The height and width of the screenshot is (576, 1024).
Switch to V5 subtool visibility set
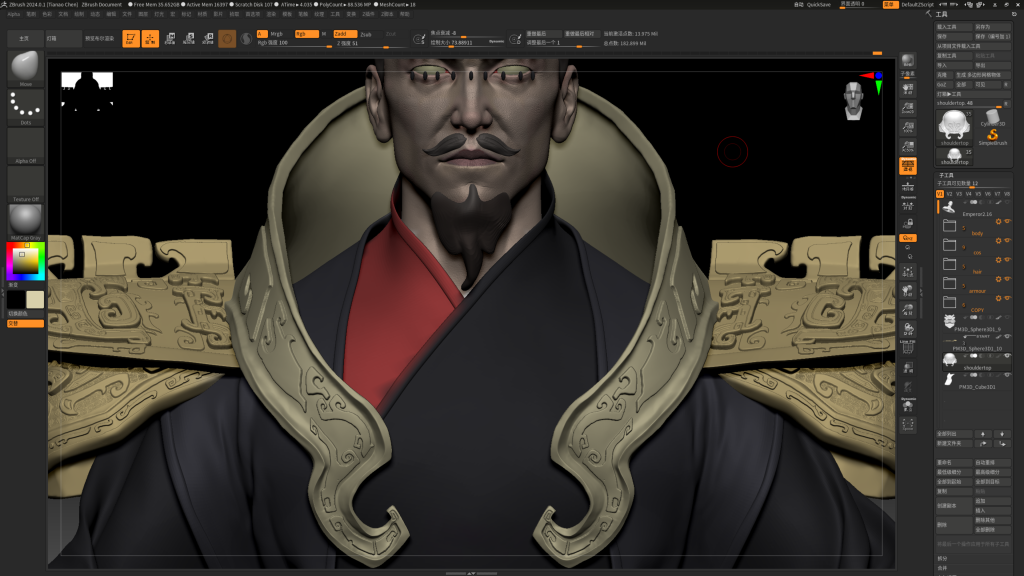[978, 194]
